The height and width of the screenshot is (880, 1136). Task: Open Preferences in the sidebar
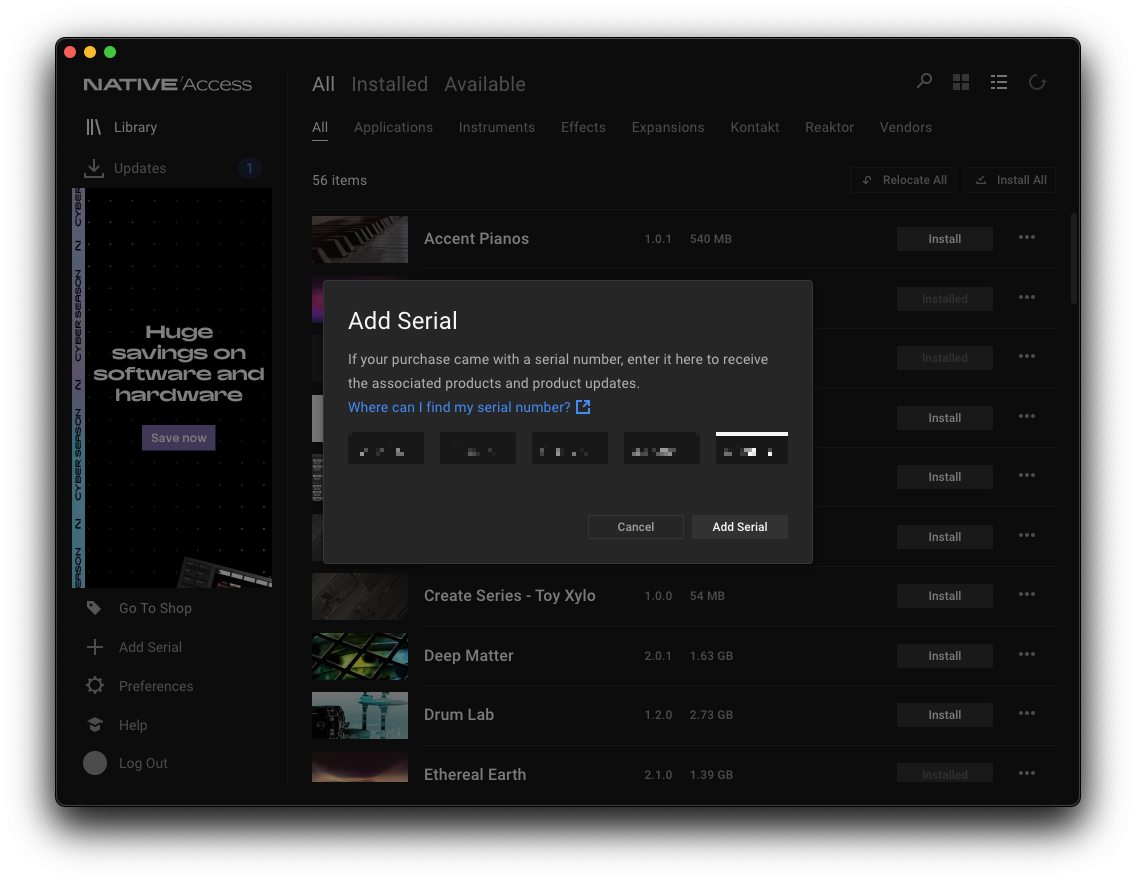(156, 686)
